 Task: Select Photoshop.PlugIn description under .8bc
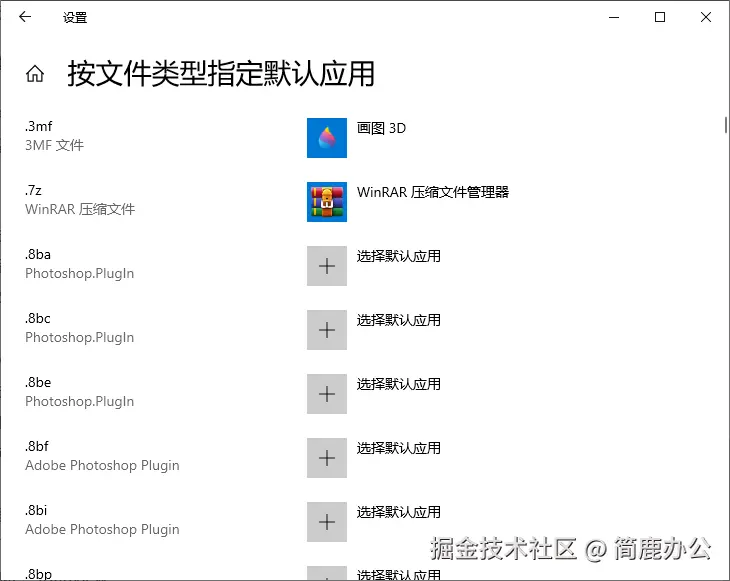[80, 337]
